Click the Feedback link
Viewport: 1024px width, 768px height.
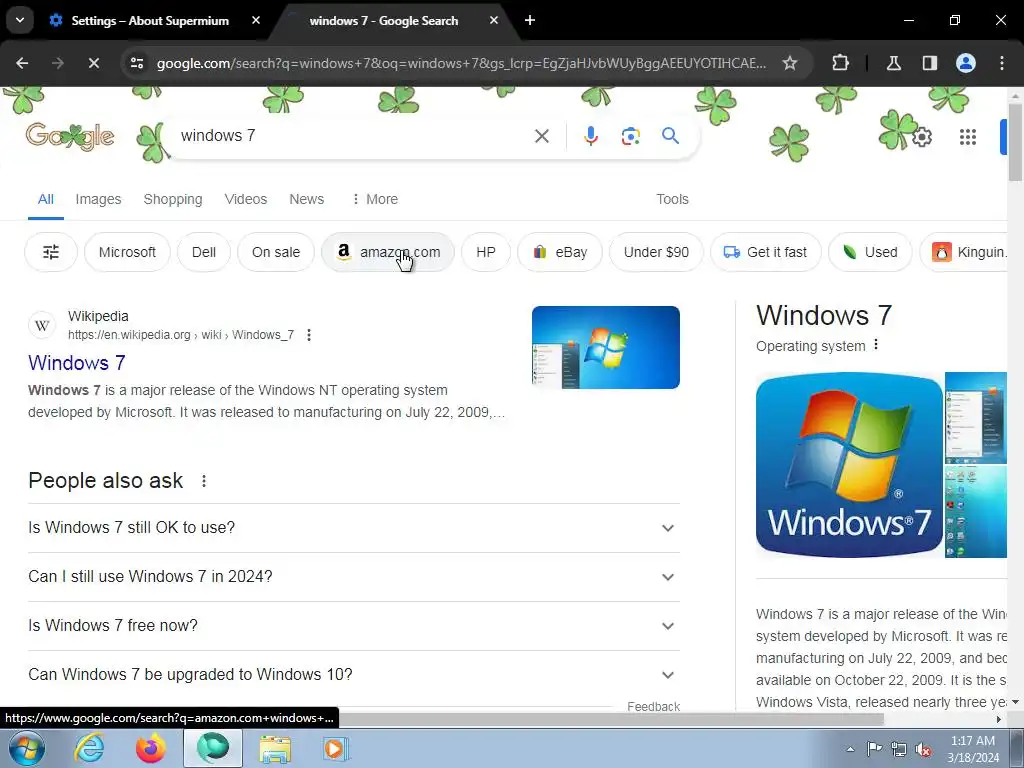pyautogui.click(x=653, y=707)
